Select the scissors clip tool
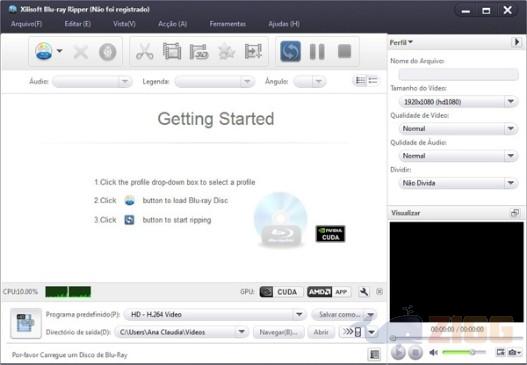Image resolution: width=527 pixels, height=365 pixels. pos(145,52)
